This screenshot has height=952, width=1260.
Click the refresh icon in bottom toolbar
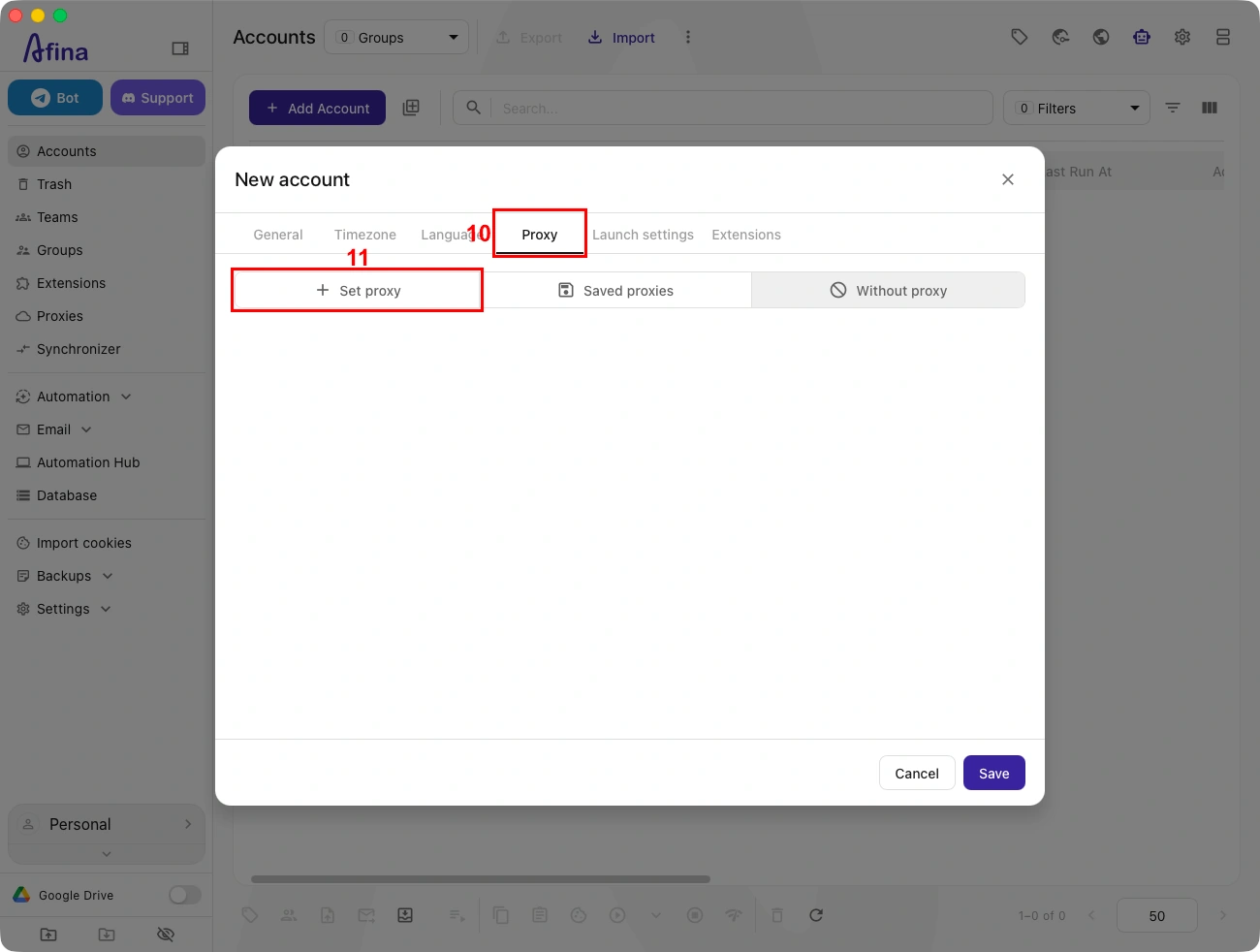coord(816,915)
